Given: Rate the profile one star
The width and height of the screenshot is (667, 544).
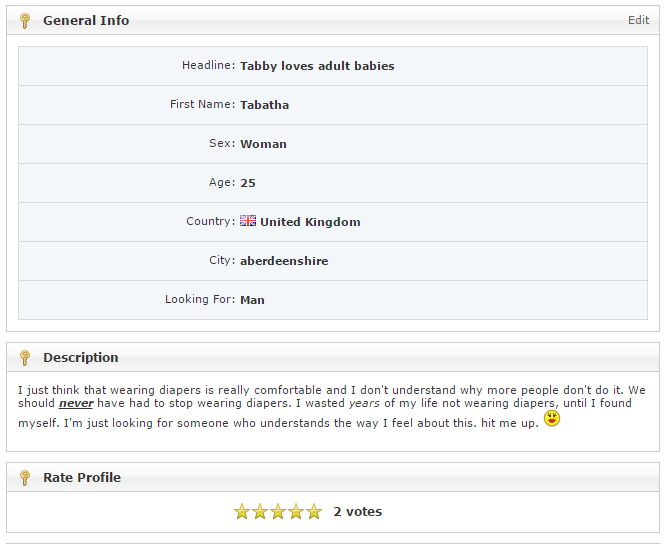Looking at the screenshot, I should [242, 511].
